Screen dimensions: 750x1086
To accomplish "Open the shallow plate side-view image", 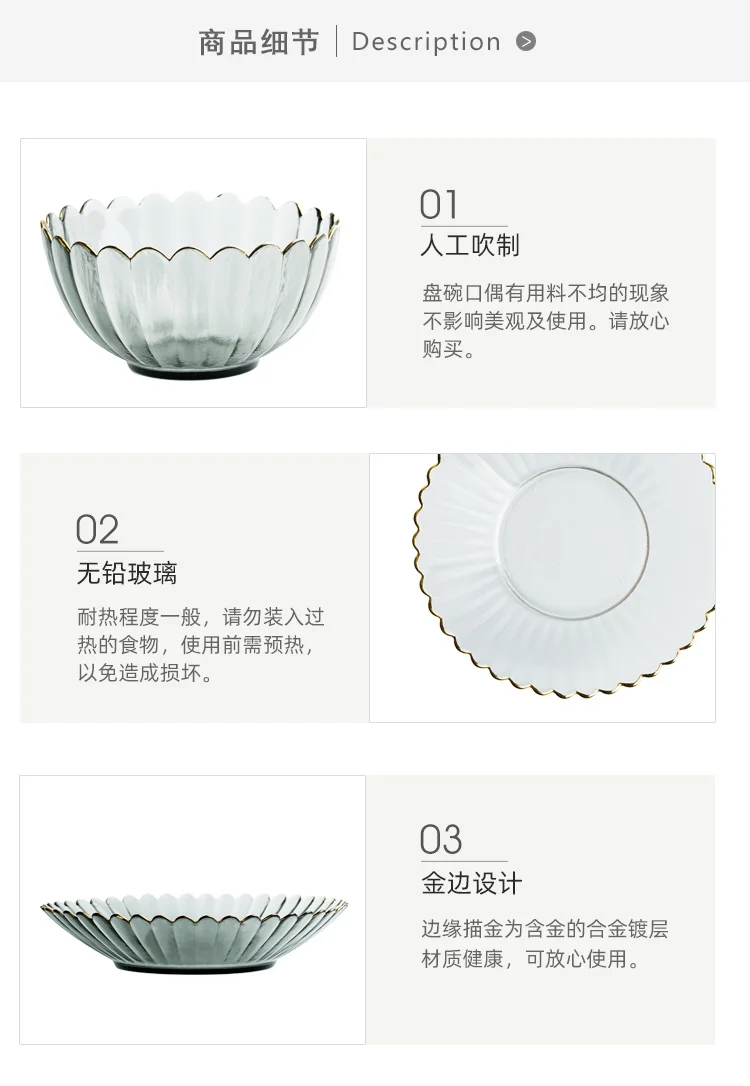I will 193,909.
